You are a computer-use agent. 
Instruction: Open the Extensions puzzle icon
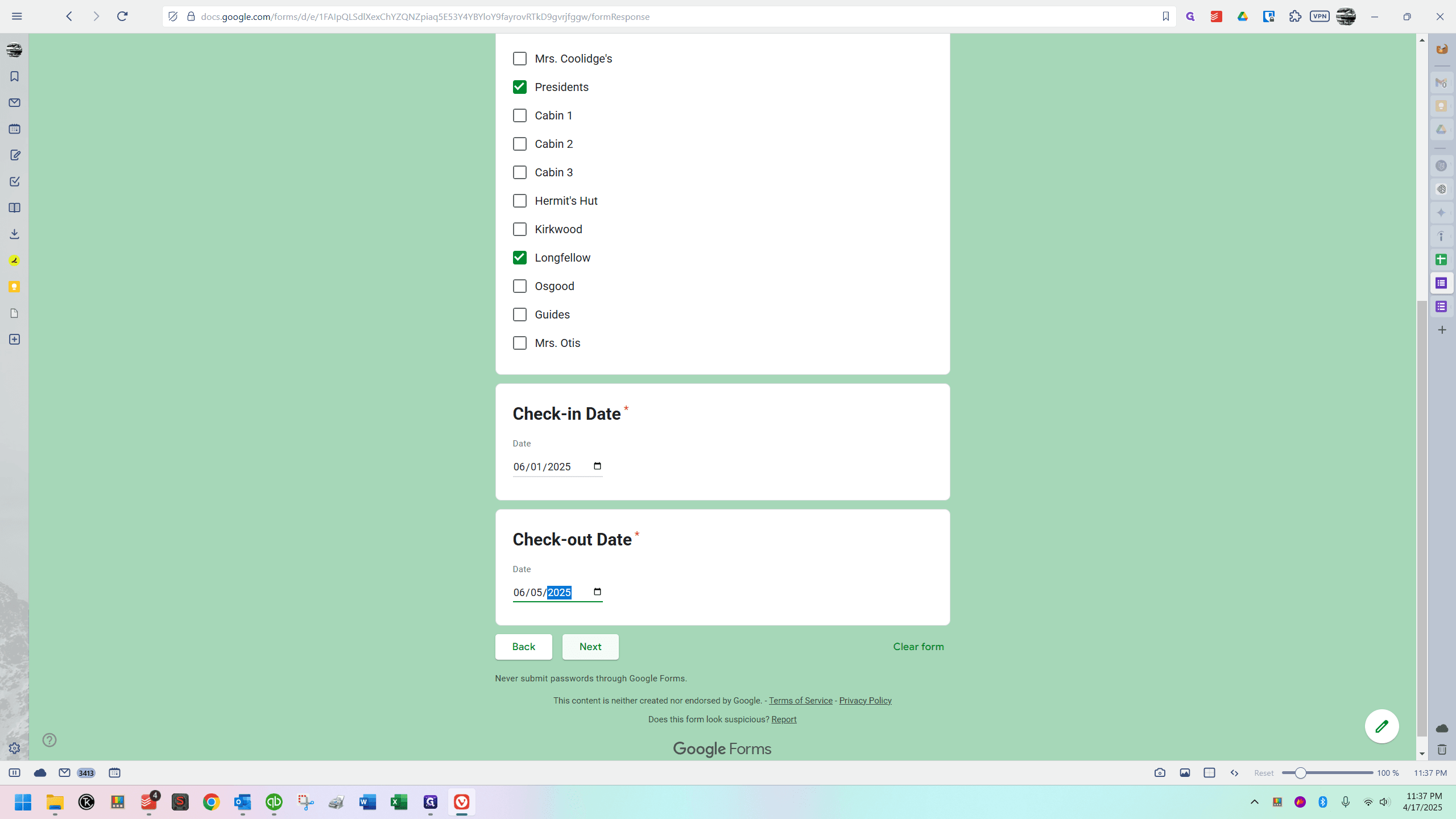tap(1295, 16)
